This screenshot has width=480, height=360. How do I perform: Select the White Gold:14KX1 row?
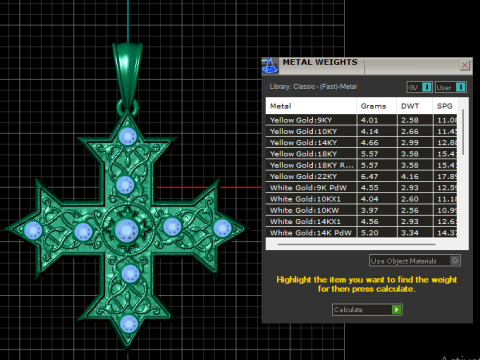(361, 222)
